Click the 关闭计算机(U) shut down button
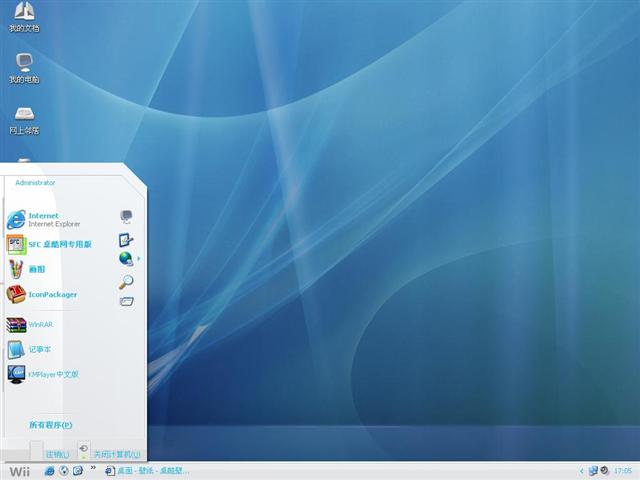This screenshot has height=480, width=640. click(118, 454)
